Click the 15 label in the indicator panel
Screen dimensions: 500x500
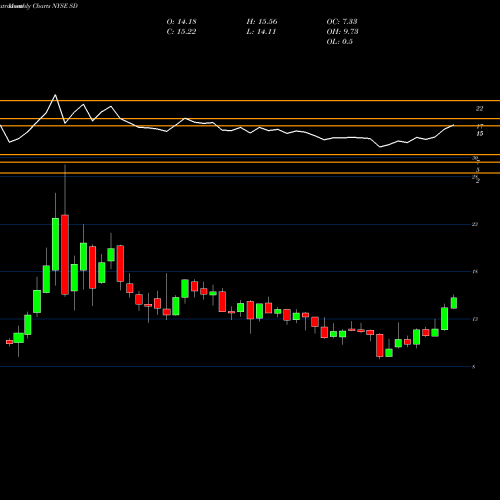(479, 134)
